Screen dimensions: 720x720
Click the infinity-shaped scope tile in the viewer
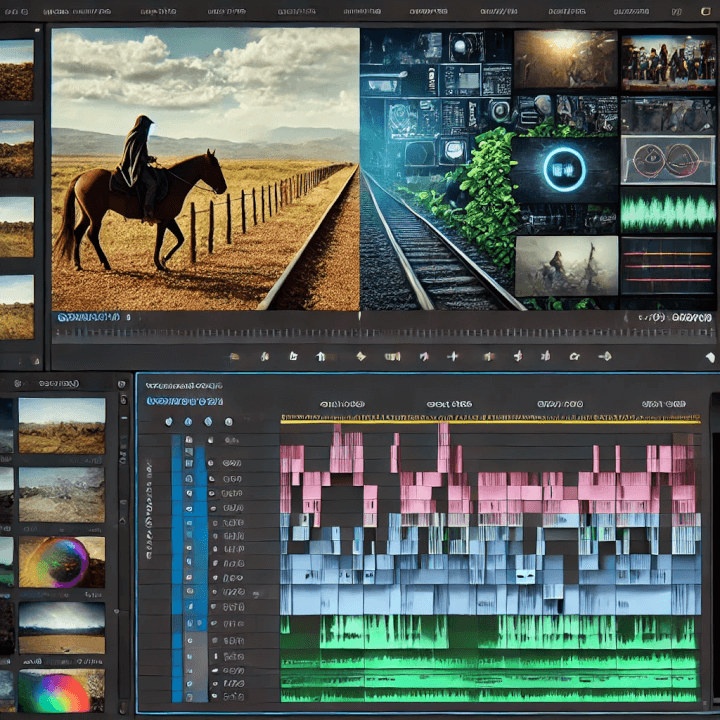point(668,160)
